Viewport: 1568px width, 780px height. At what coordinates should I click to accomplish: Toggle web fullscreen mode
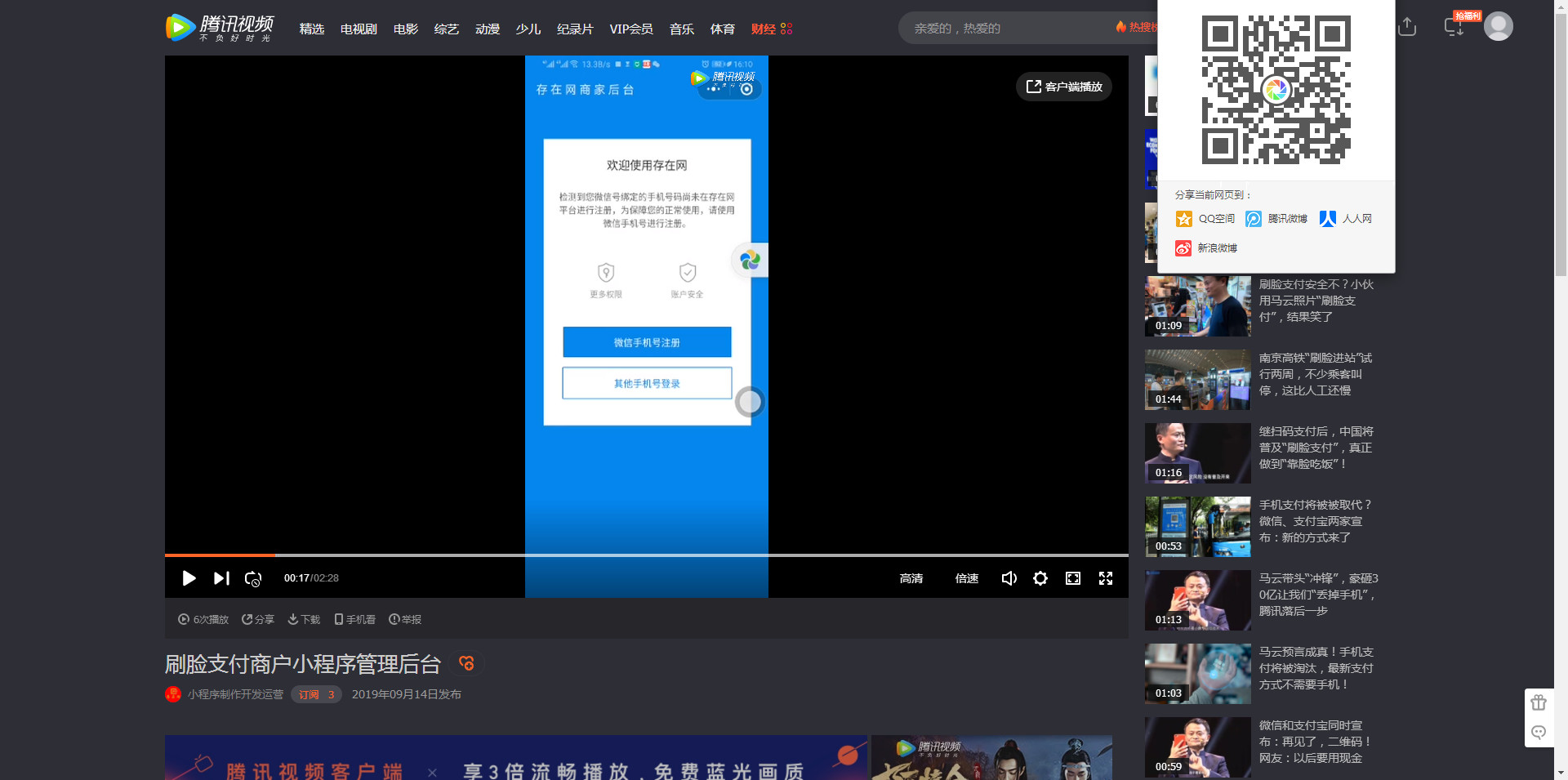tap(1073, 578)
